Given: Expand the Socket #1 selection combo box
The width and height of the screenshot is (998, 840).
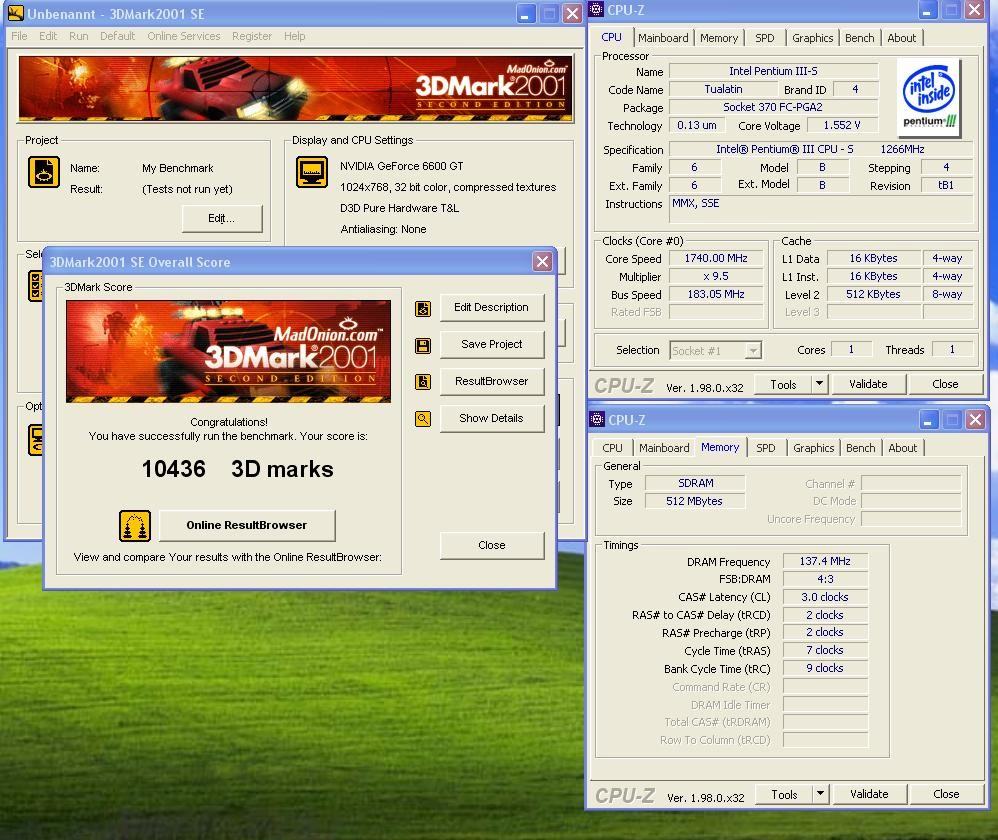Looking at the screenshot, I should pyautogui.click(x=715, y=351).
